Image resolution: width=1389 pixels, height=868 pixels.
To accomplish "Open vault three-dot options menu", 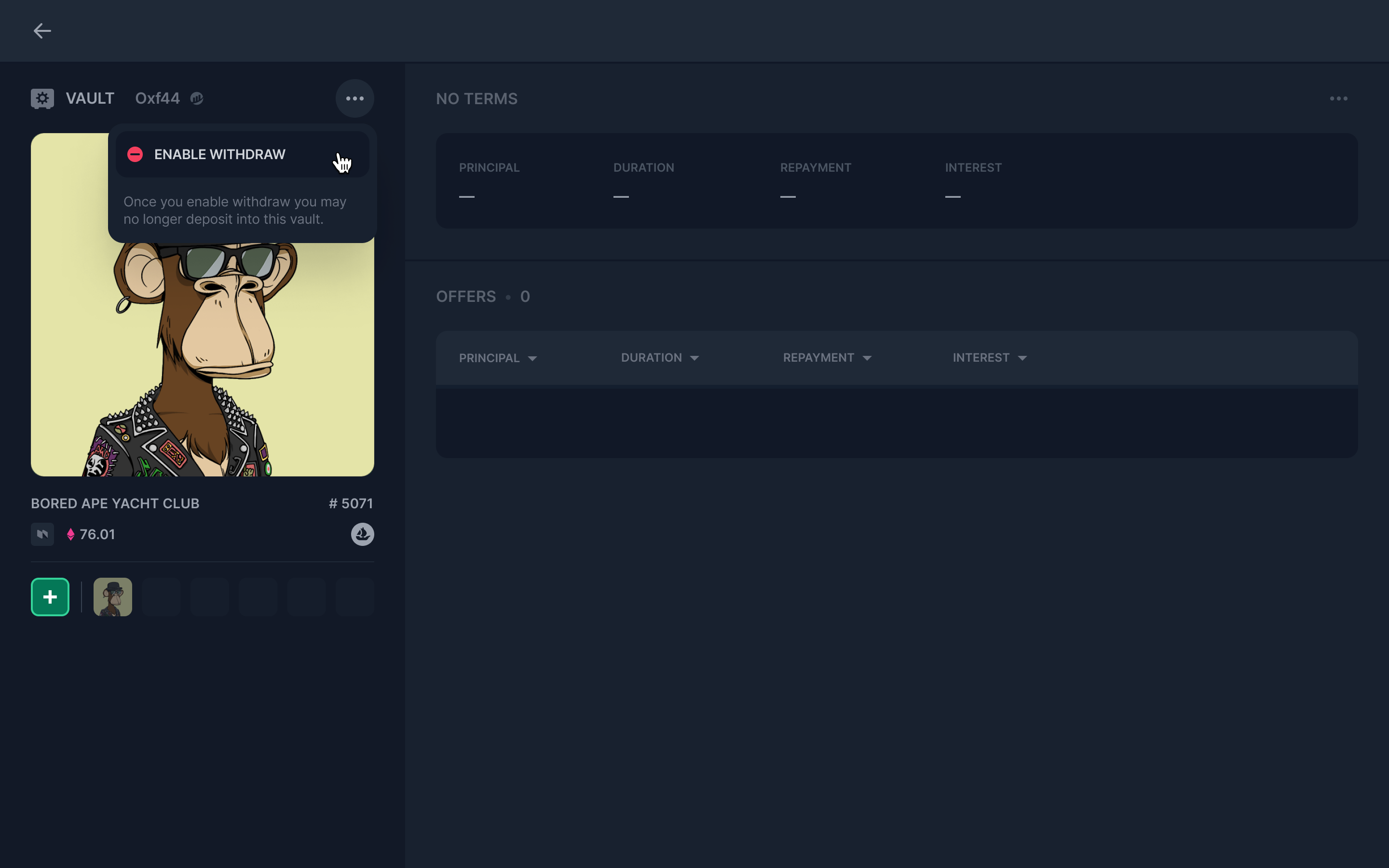I will pyautogui.click(x=354, y=99).
